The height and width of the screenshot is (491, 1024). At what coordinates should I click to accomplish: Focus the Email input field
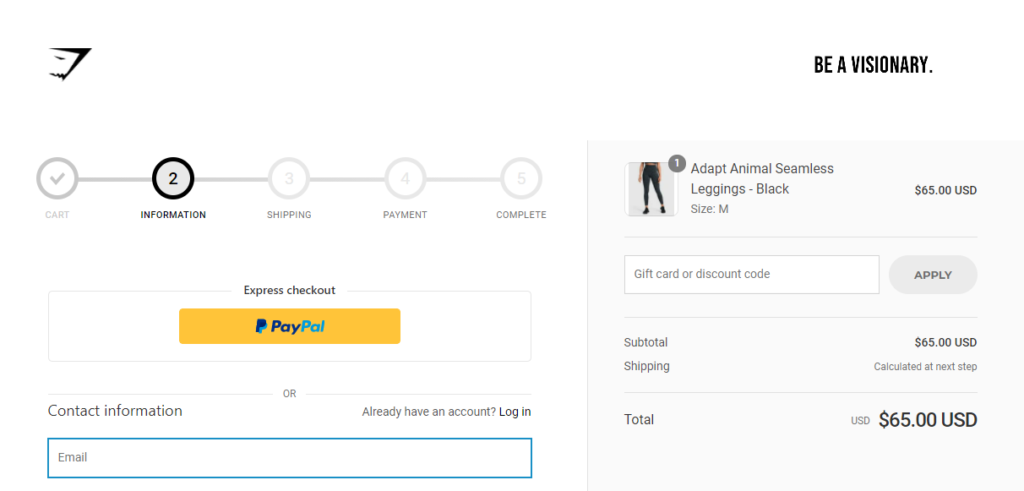coord(289,458)
